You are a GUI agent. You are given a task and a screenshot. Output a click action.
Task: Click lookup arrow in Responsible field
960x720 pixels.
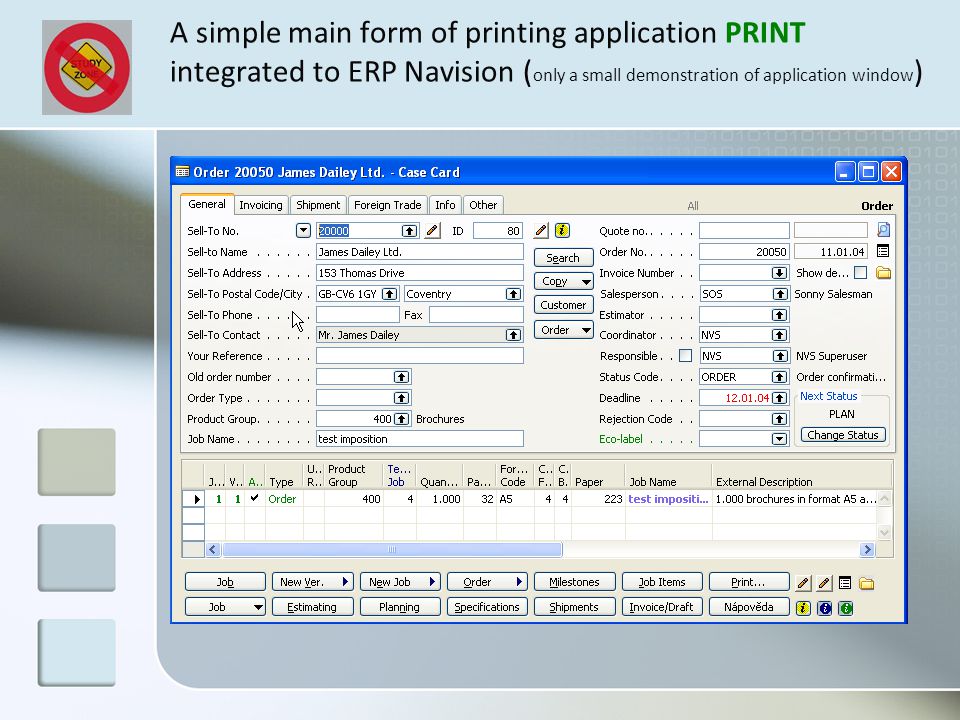[779, 356]
